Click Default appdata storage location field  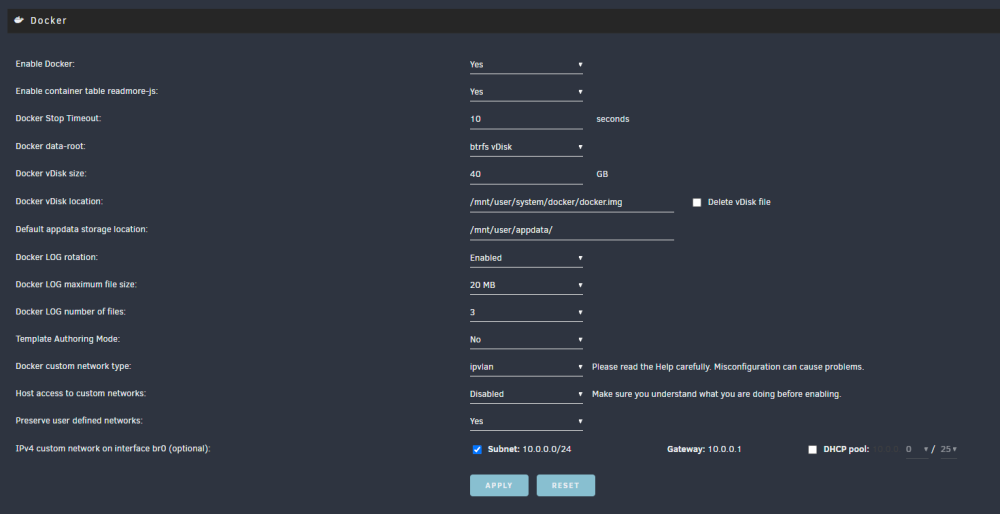[x=571, y=231]
